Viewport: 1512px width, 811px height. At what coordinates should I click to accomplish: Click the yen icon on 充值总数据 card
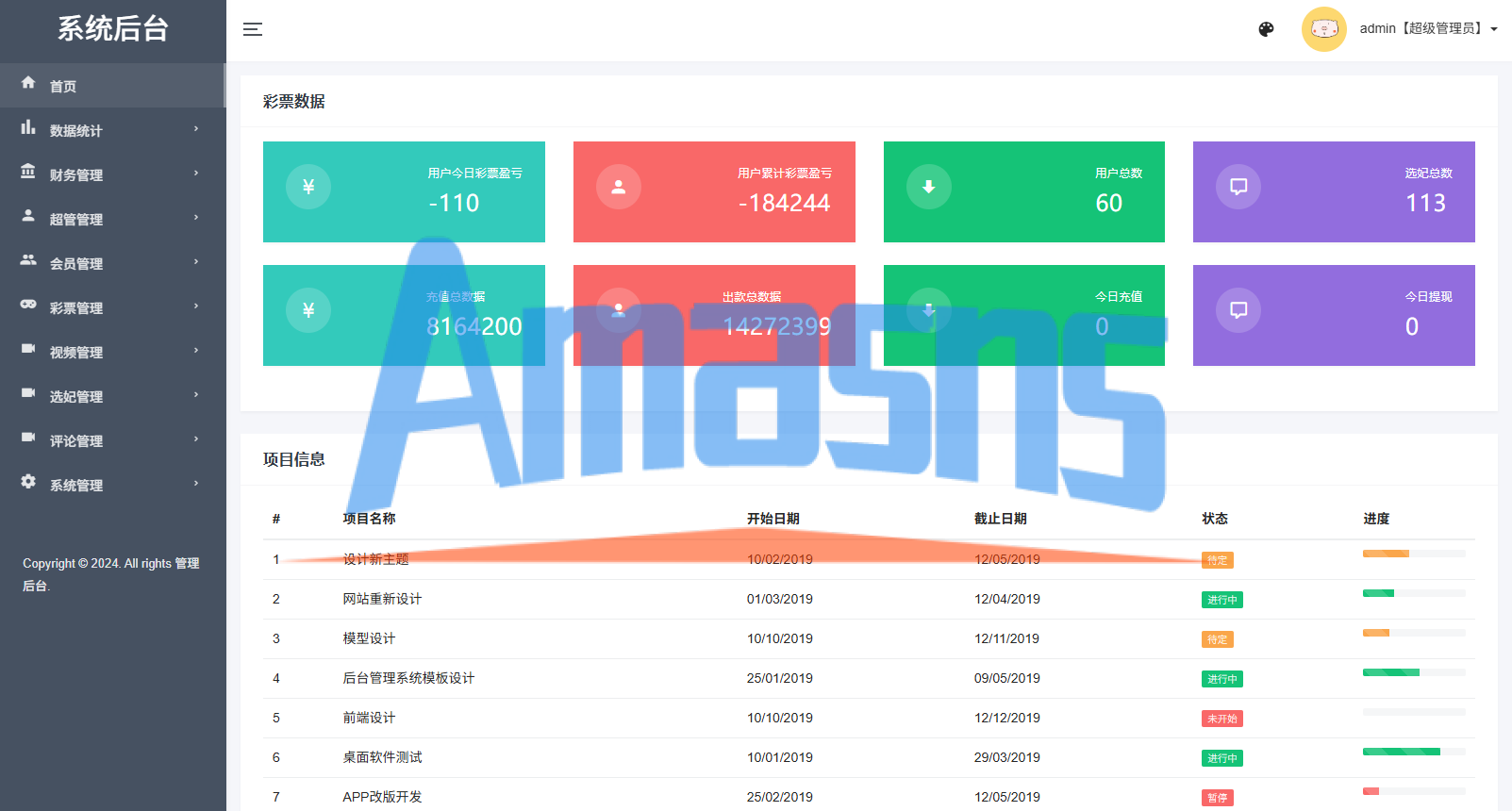coord(308,310)
